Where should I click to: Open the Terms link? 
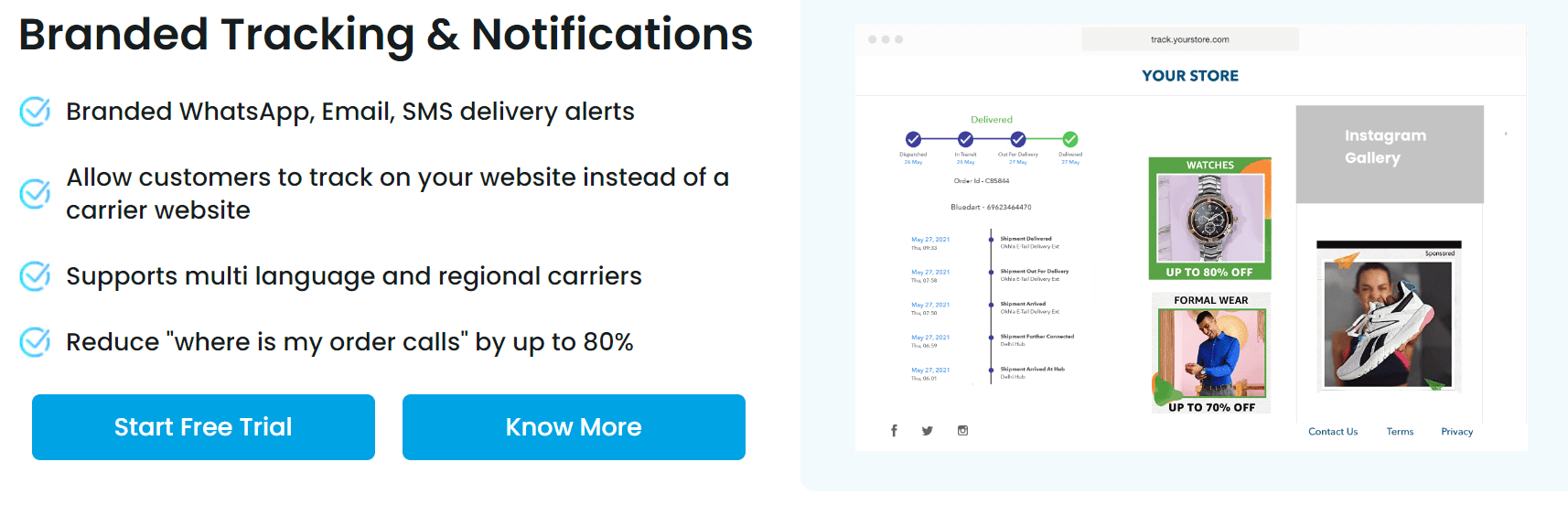click(x=1400, y=432)
